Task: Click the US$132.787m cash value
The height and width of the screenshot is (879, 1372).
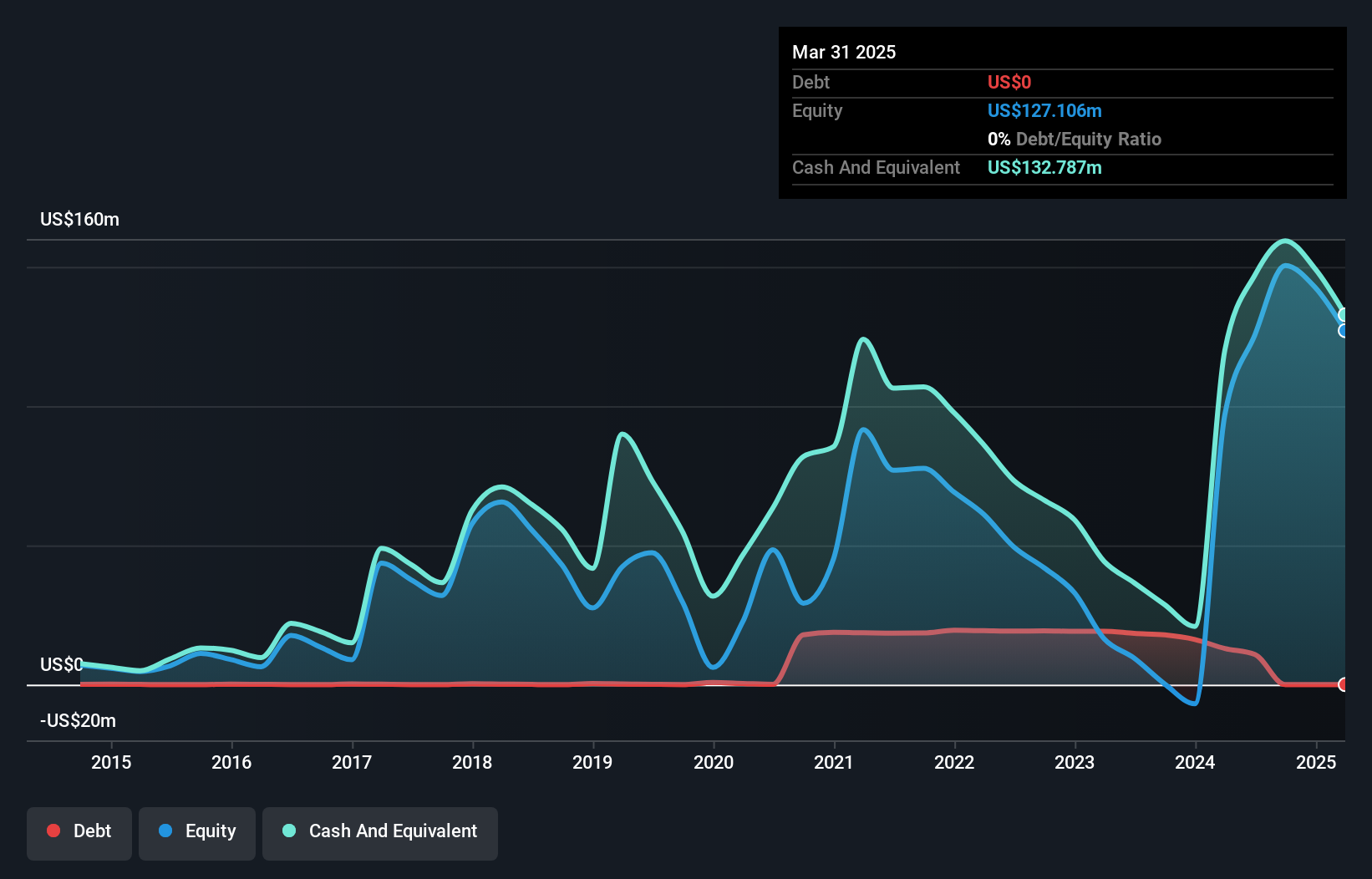Action: point(1044,167)
